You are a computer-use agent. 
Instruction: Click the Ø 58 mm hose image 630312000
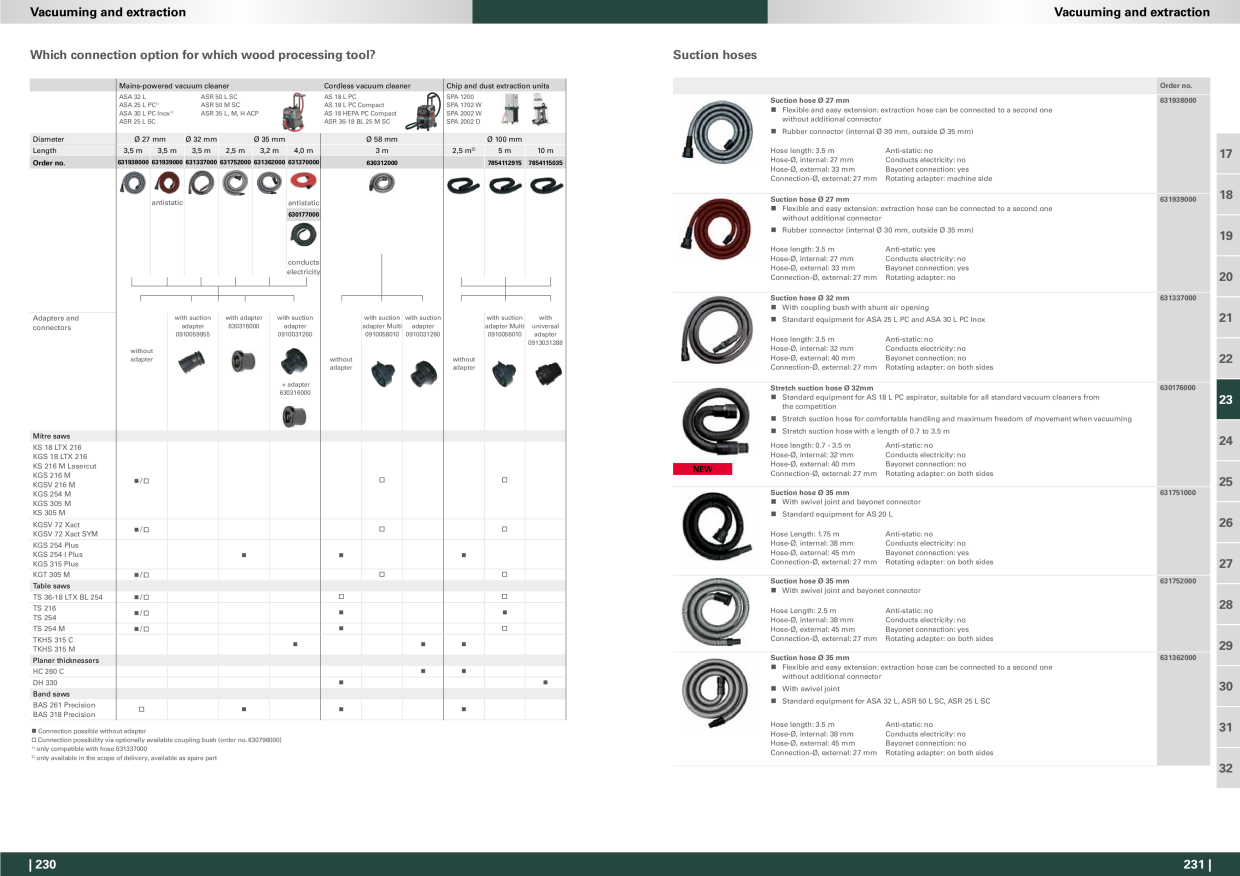coord(382,183)
